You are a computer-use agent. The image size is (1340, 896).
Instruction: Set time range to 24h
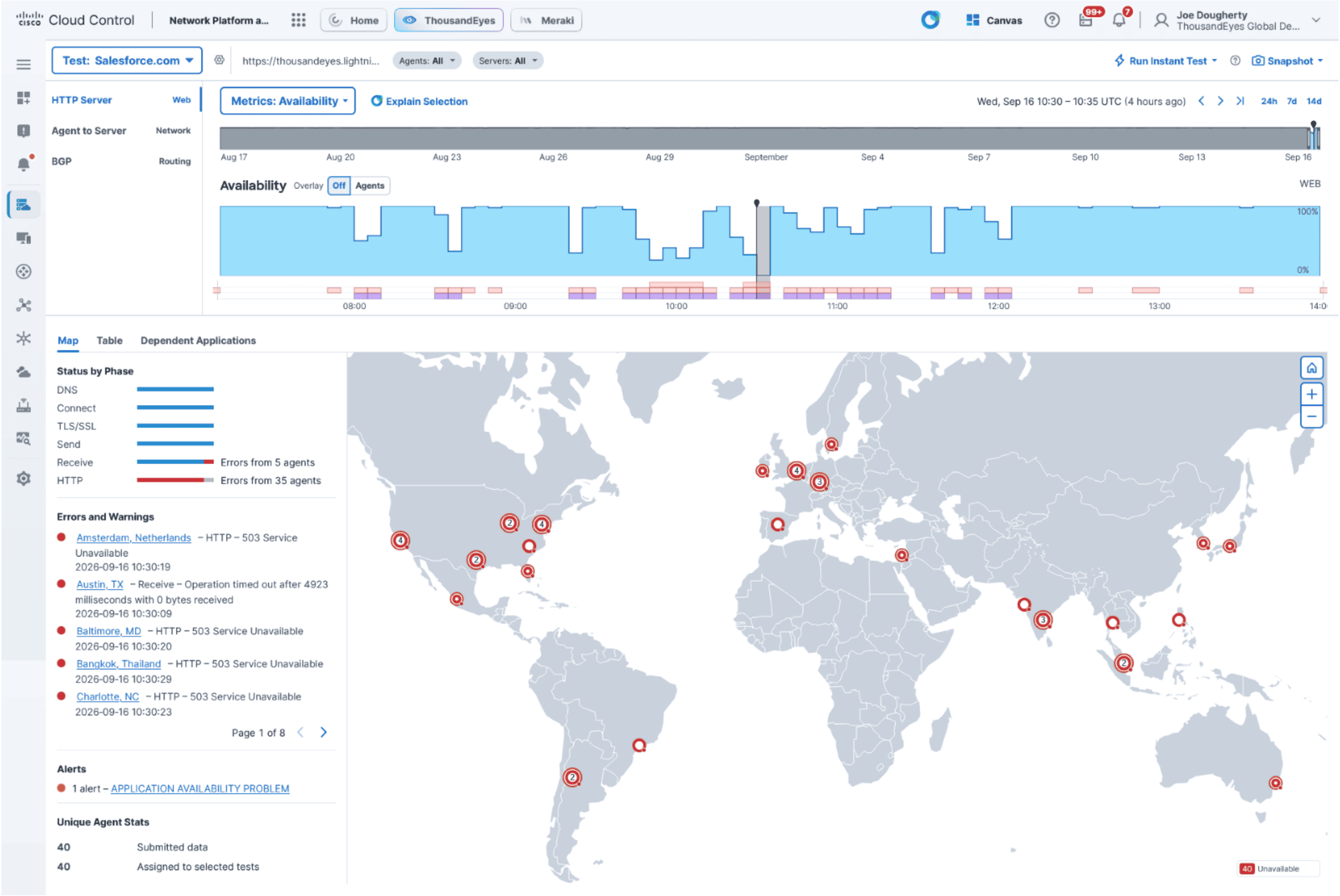[x=1269, y=101]
